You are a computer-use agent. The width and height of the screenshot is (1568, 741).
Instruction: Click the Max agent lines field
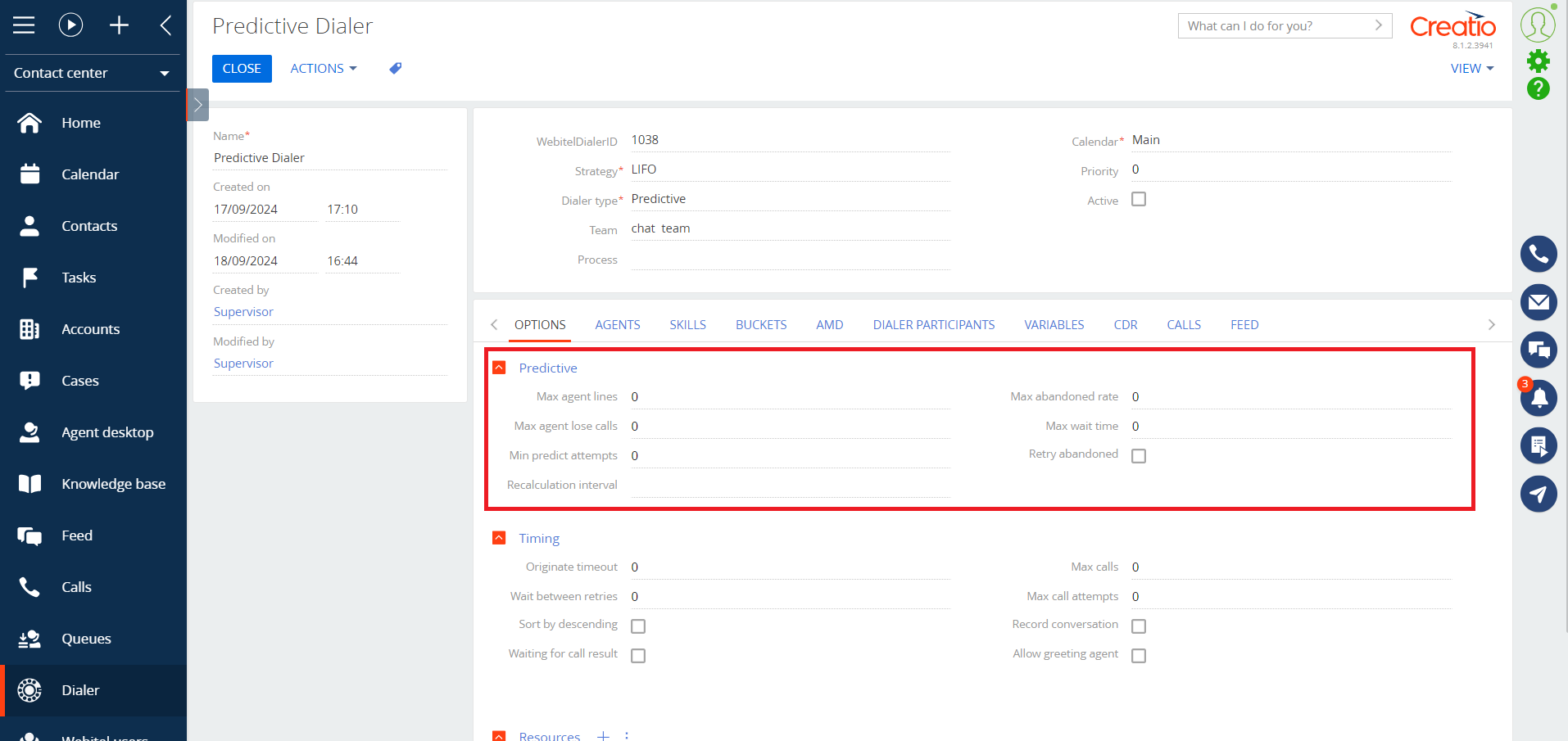pos(790,397)
